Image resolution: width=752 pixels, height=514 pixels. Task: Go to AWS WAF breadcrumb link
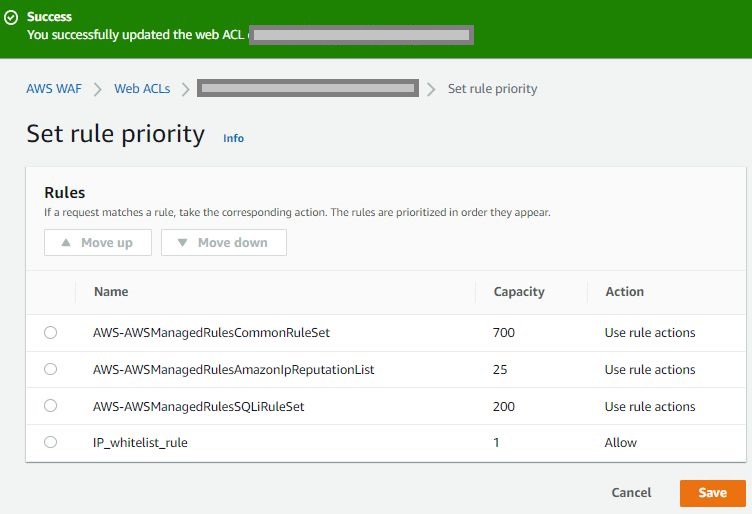tap(54, 89)
